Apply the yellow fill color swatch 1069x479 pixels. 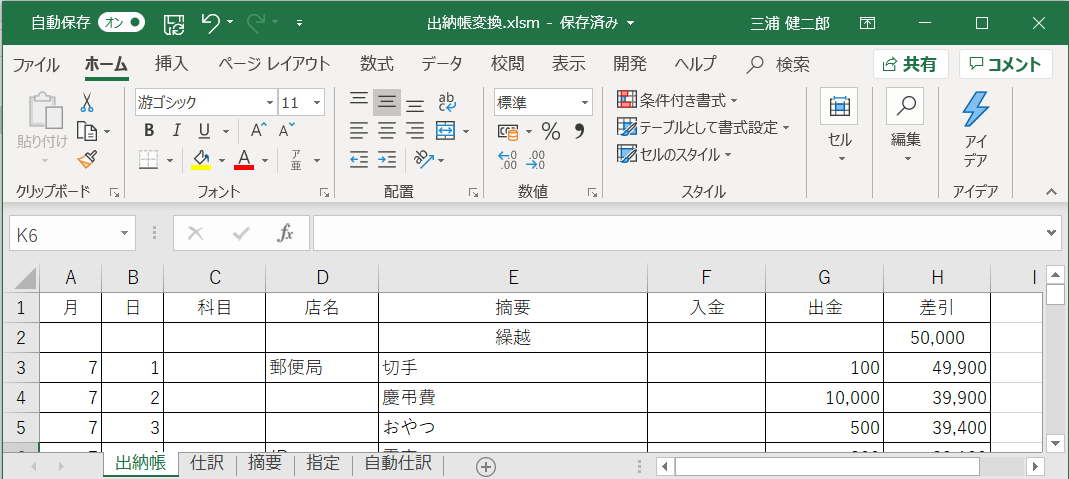click(201, 160)
